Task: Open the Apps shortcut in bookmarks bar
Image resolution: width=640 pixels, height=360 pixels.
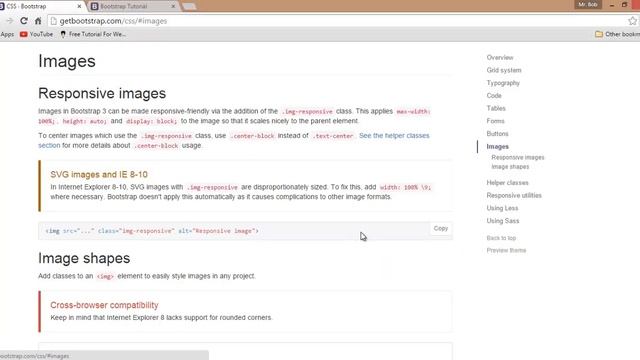Action: (7, 34)
